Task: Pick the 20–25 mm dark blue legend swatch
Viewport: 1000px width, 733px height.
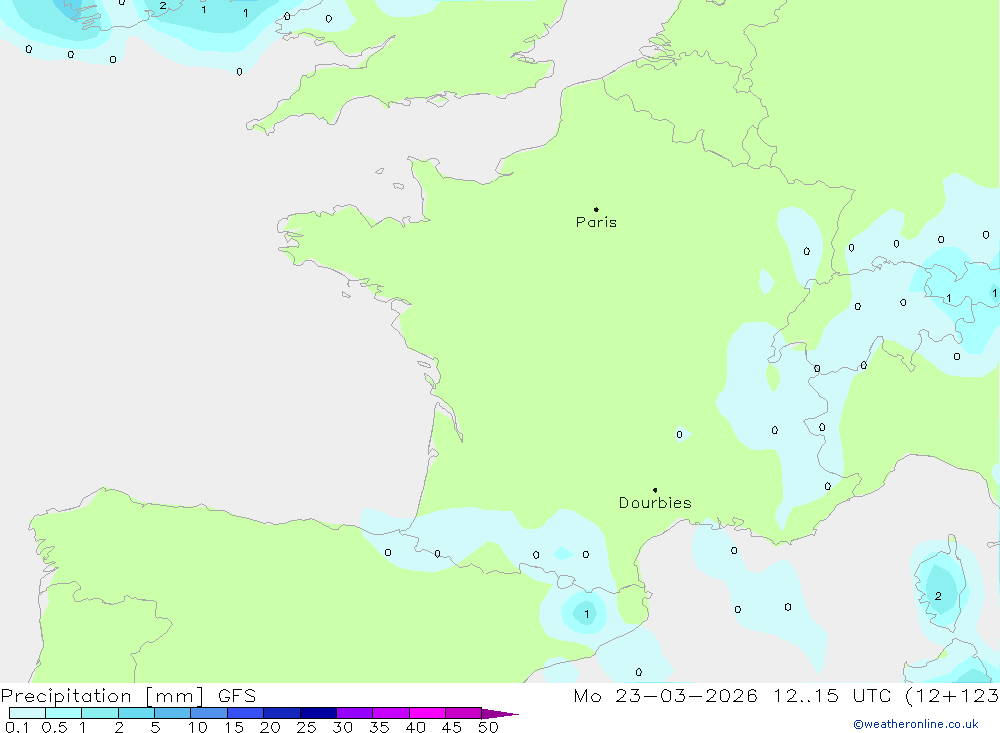Action: point(282,713)
